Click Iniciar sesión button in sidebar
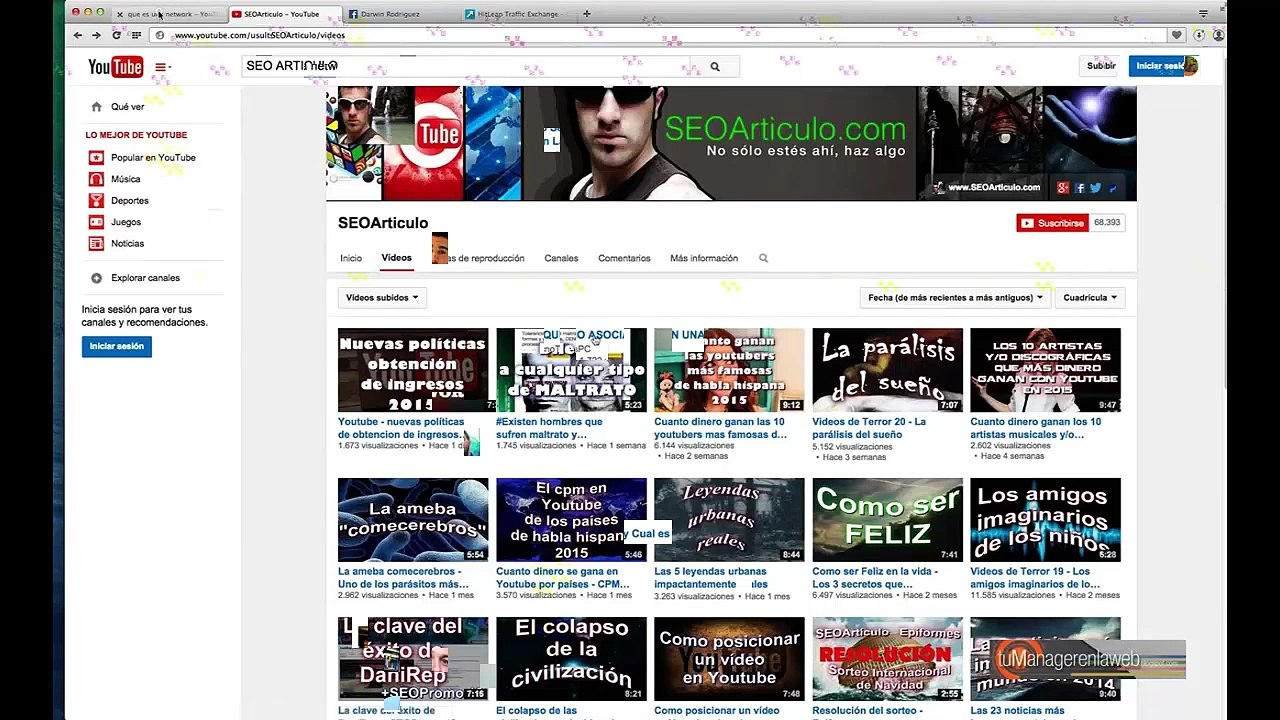 [x=117, y=346]
